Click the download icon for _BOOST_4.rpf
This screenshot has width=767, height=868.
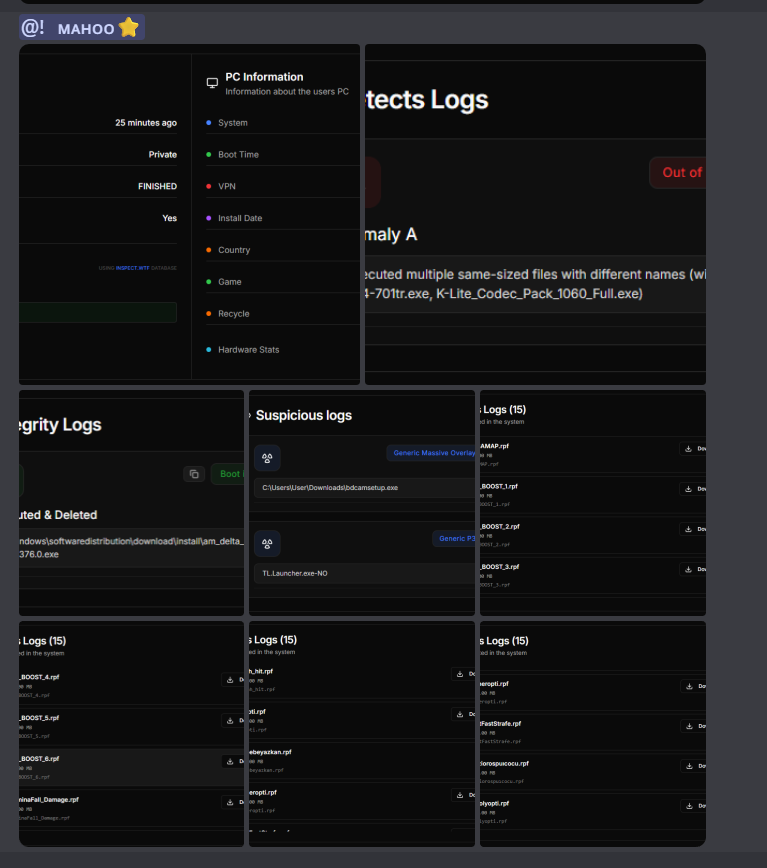tap(230, 680)
